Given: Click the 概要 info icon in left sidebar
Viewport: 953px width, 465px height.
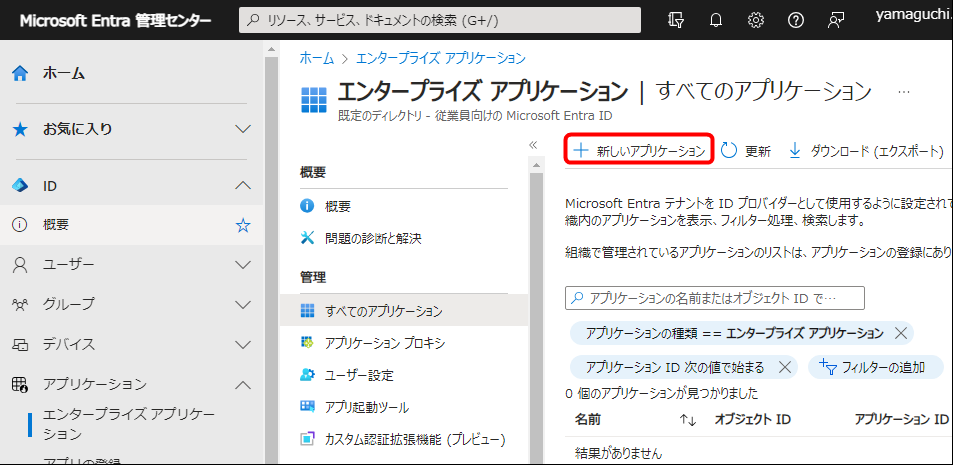Looking at the screenshot, I should click(20, 225).
